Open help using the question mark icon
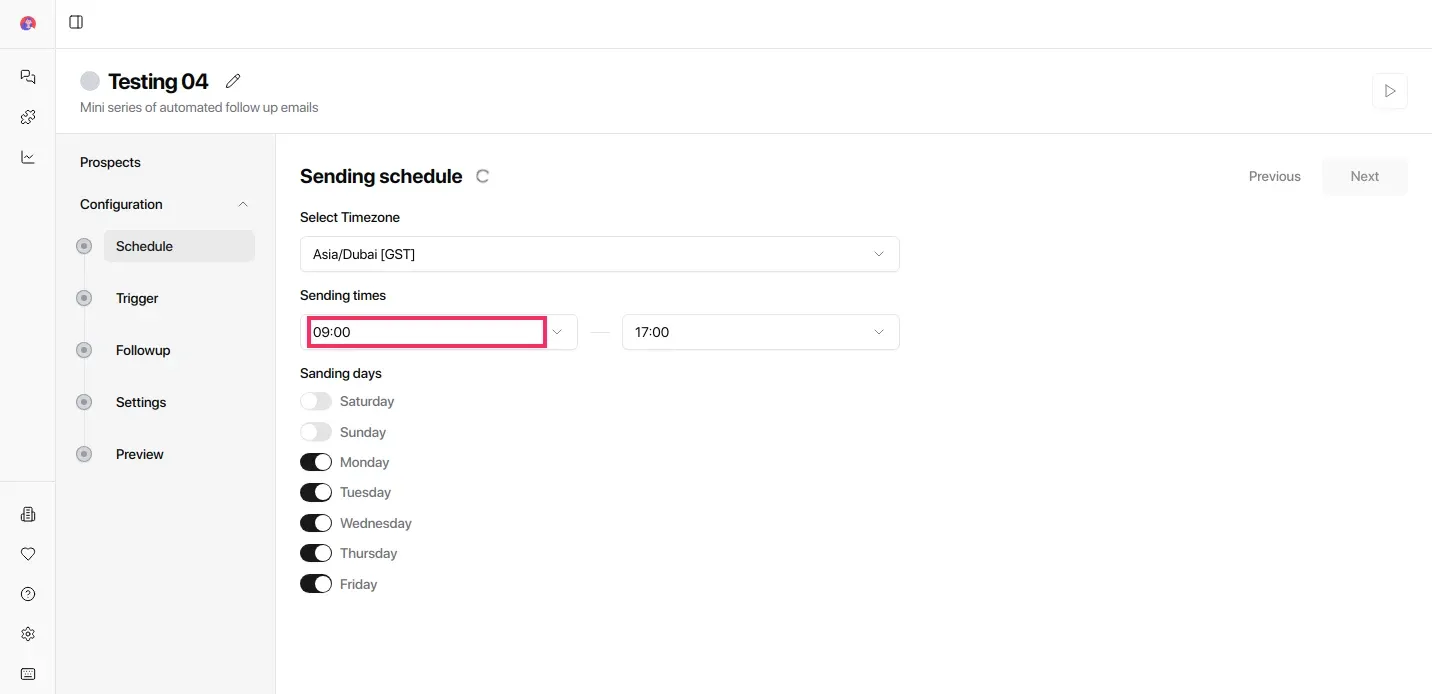 coord(27,594)
